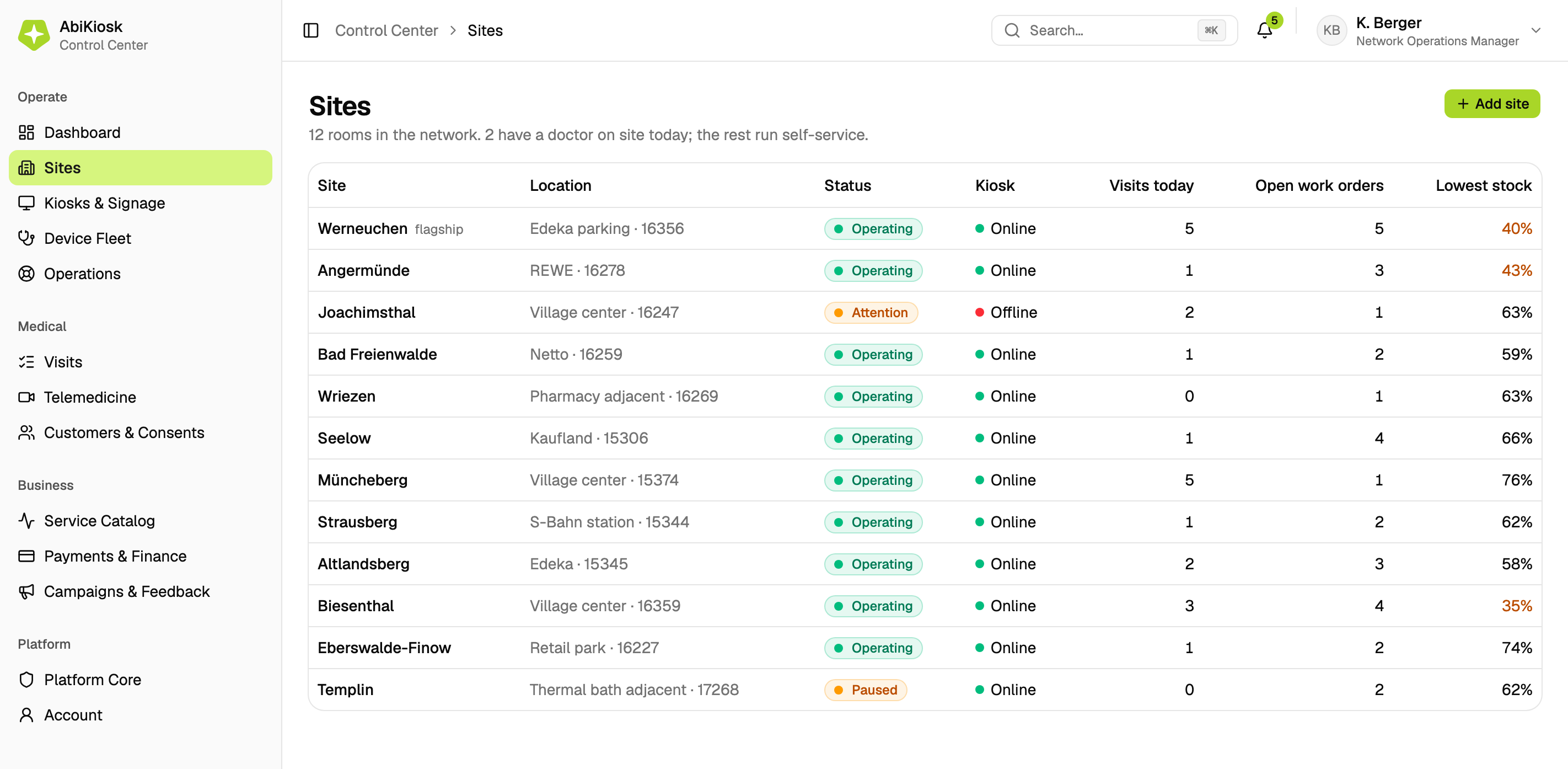Screen dimensions: 1568x769
Task: Click the Device Fleet stethoscope icon
Action: click(26, 238)
